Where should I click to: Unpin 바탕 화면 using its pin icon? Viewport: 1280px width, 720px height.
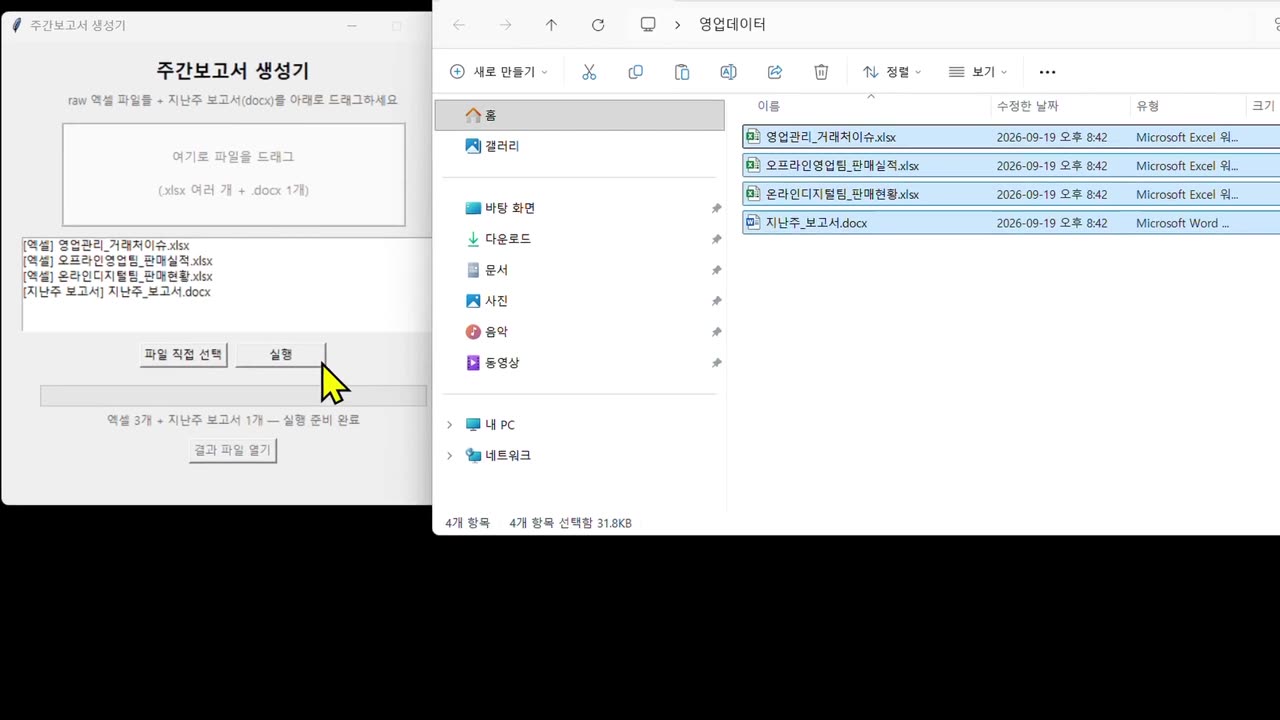click(716, 209)
